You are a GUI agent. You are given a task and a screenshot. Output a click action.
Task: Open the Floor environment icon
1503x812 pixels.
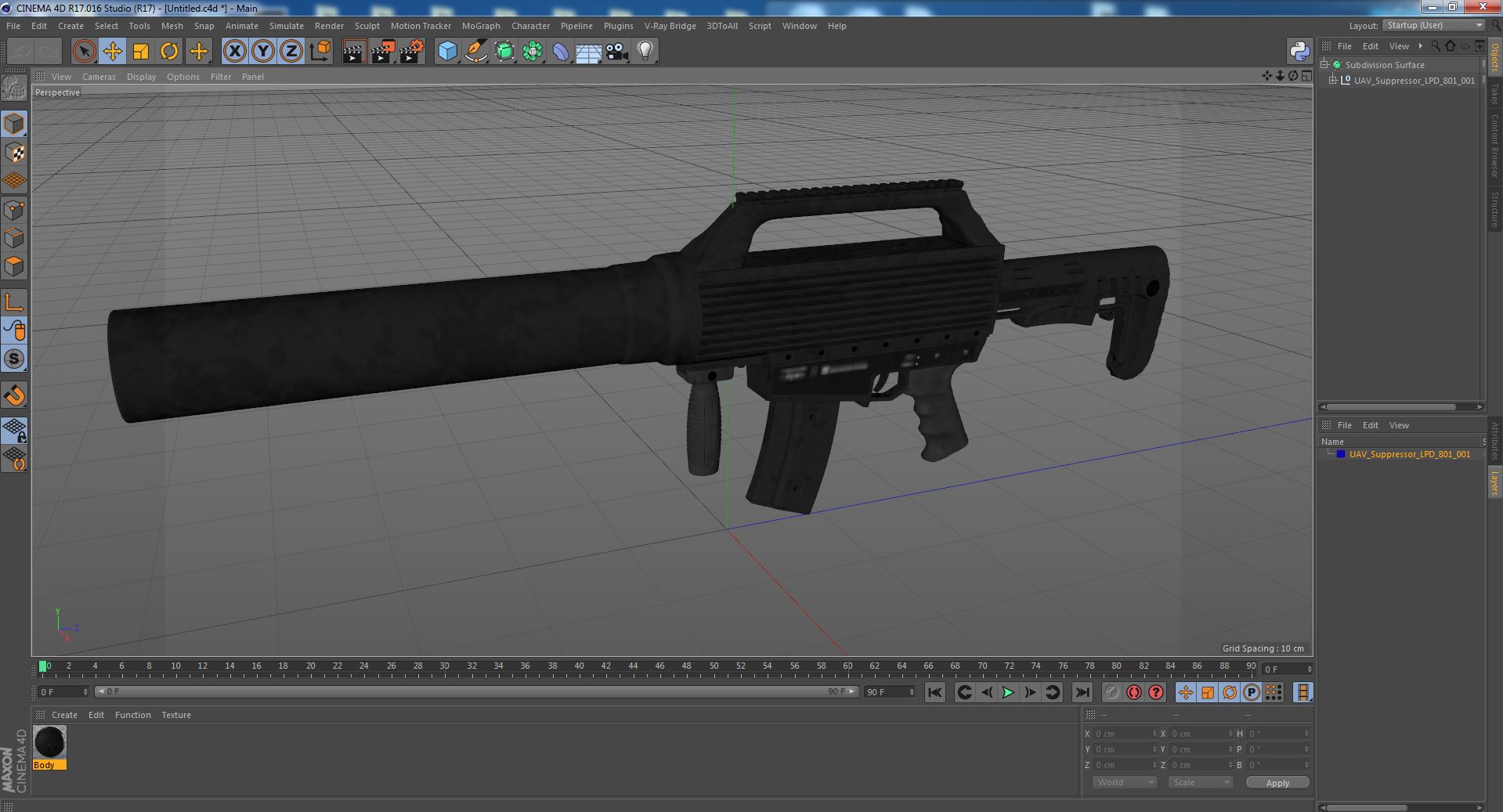point(589,52)
